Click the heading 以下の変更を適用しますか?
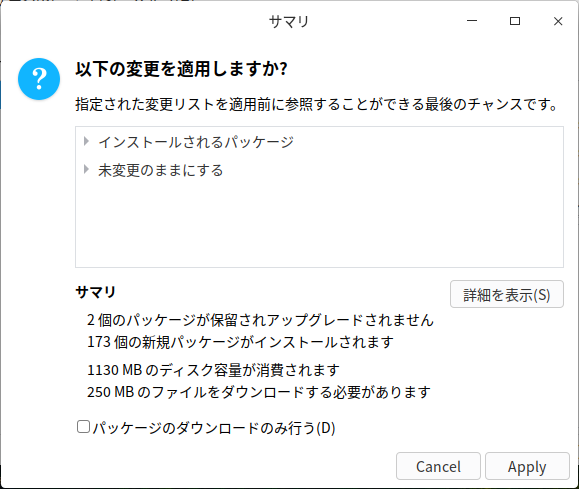579x489 pixels. (181, 69)
